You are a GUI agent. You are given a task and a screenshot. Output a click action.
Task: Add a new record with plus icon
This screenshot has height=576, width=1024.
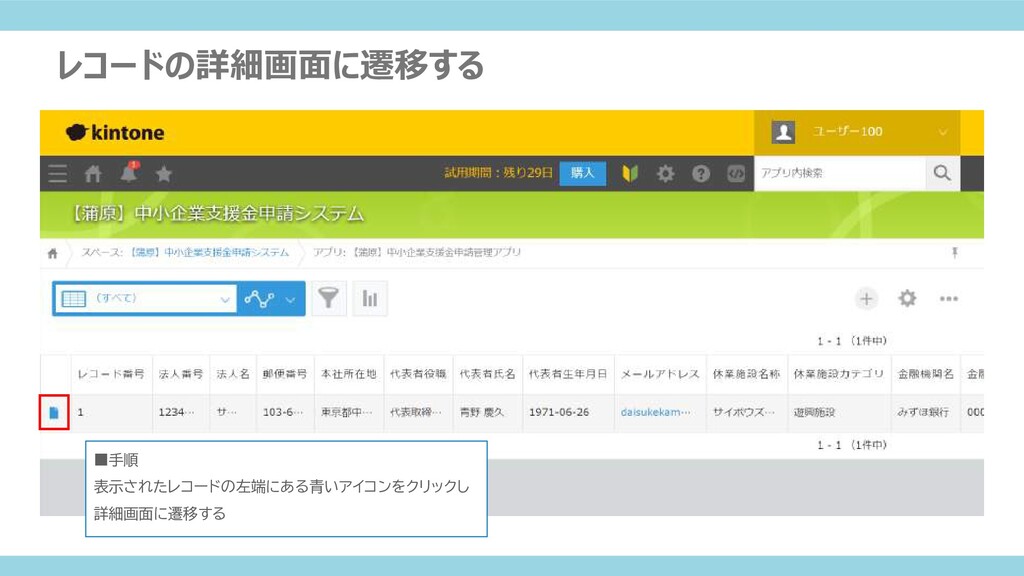click(866, 299)
